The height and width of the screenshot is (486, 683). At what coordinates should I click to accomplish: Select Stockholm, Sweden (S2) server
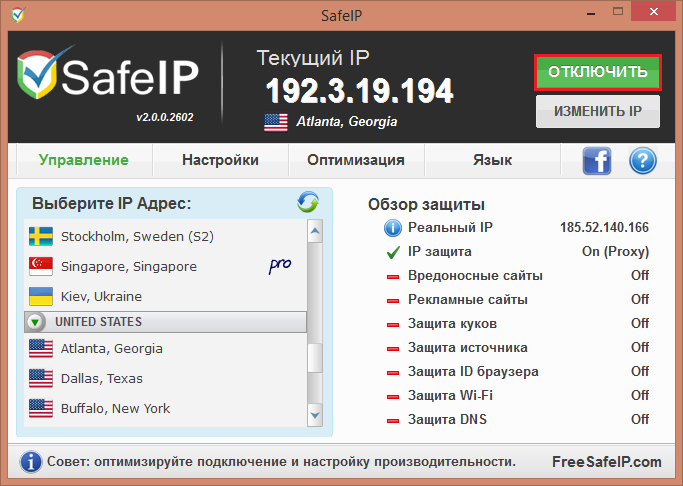tap(166, 236)
